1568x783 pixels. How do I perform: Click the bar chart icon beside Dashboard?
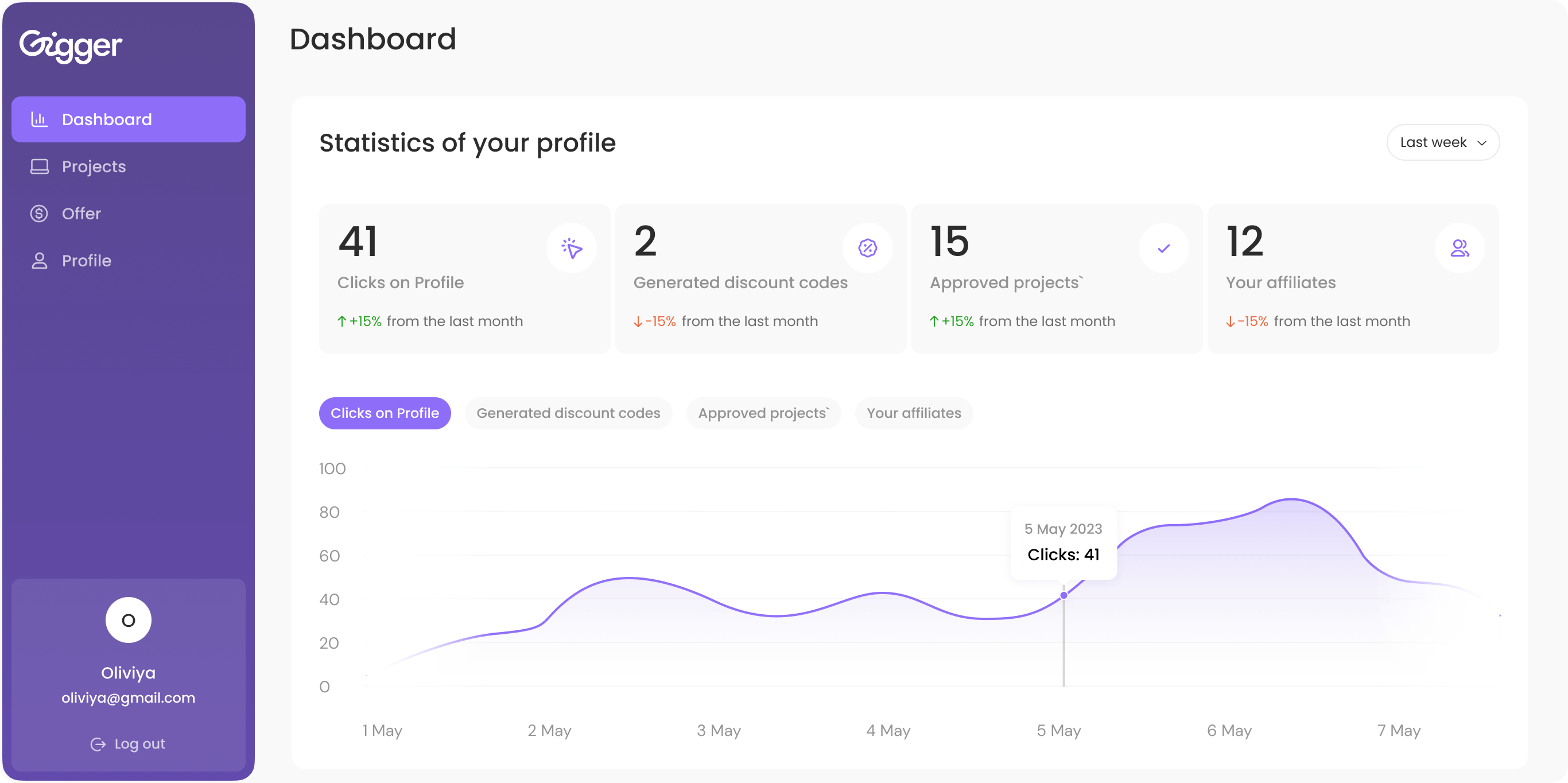[x=40, y=119]
